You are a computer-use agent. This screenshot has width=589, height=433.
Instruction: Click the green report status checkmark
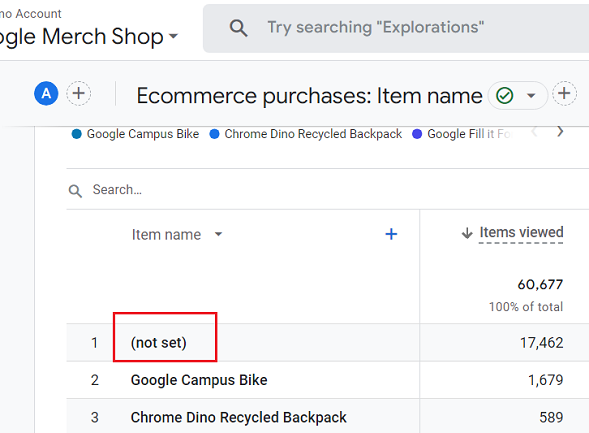click(504, 95)
